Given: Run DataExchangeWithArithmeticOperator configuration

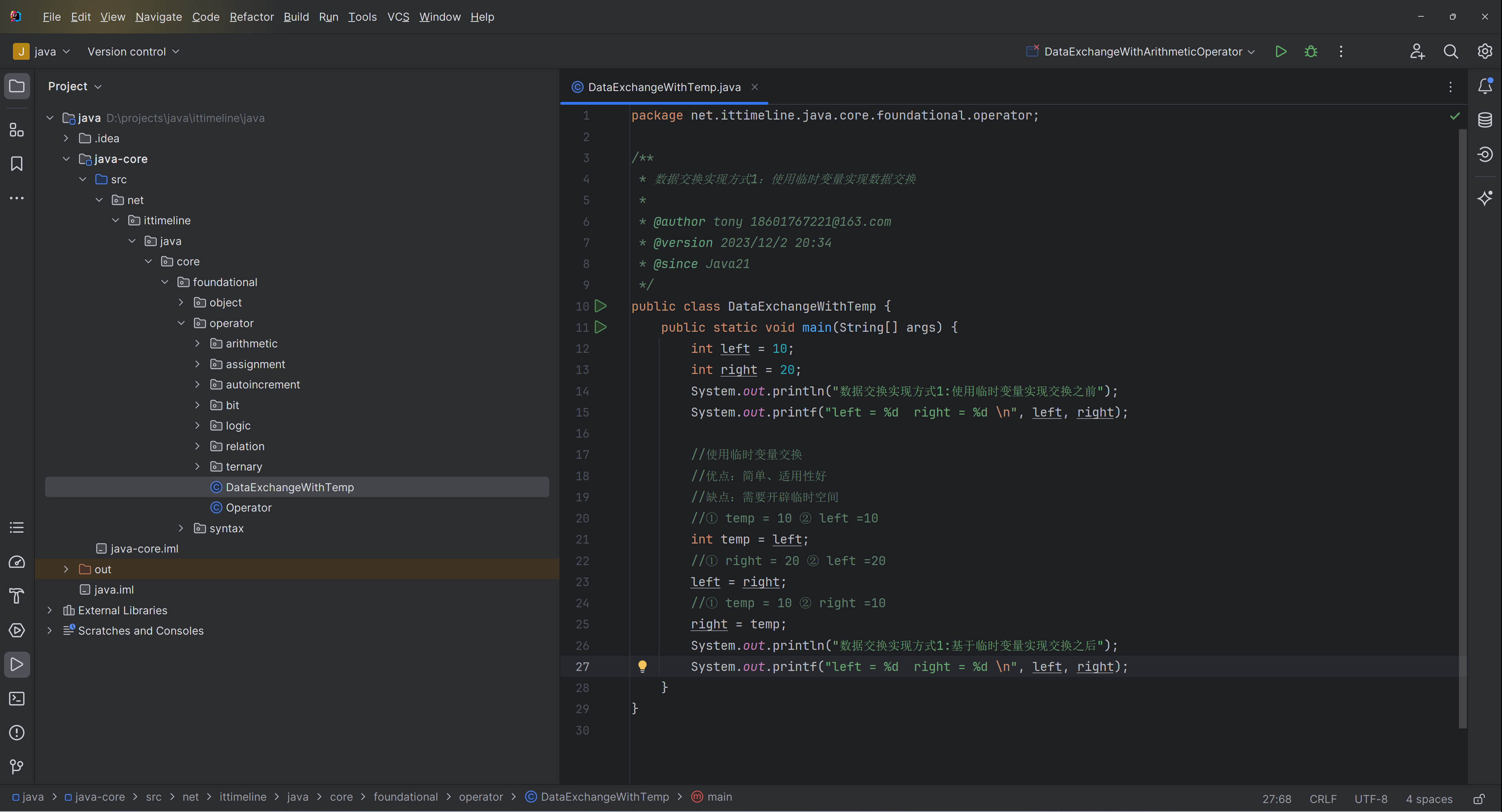Looking at the screenshot, I should (1280, 51).
